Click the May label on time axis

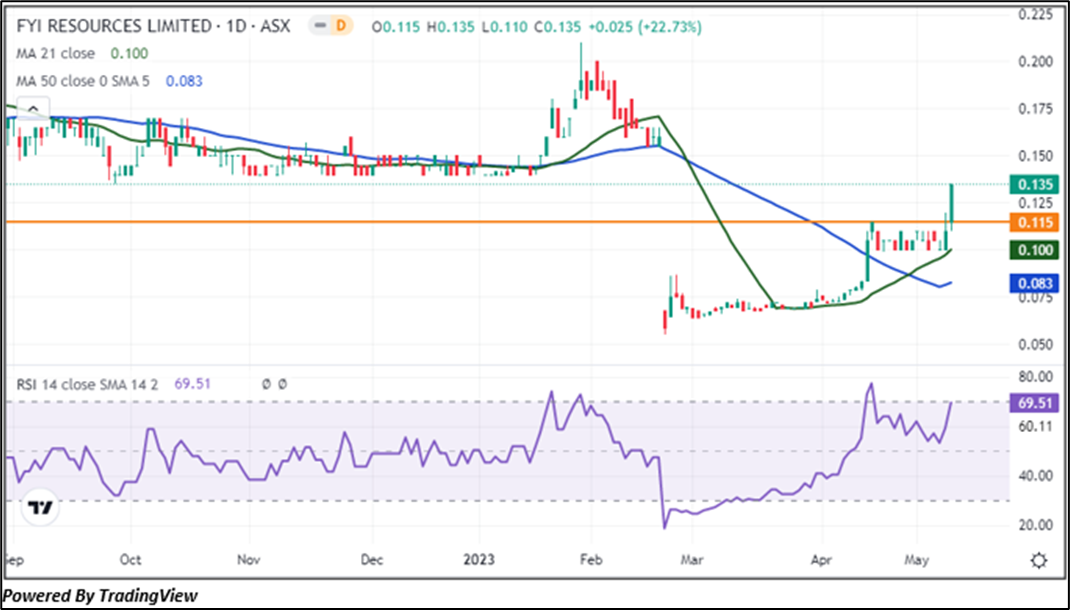pos(917,560)
